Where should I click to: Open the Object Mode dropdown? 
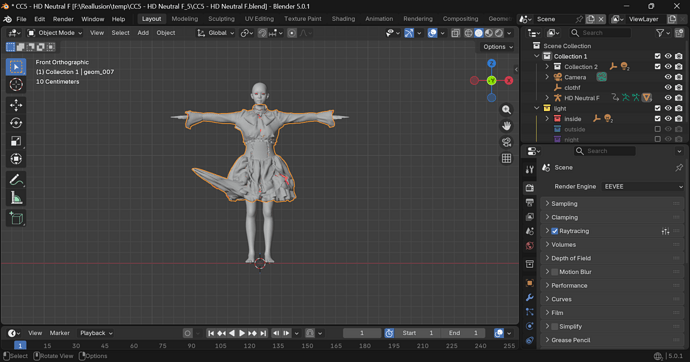pyautogui.click(x=55, y=33)
